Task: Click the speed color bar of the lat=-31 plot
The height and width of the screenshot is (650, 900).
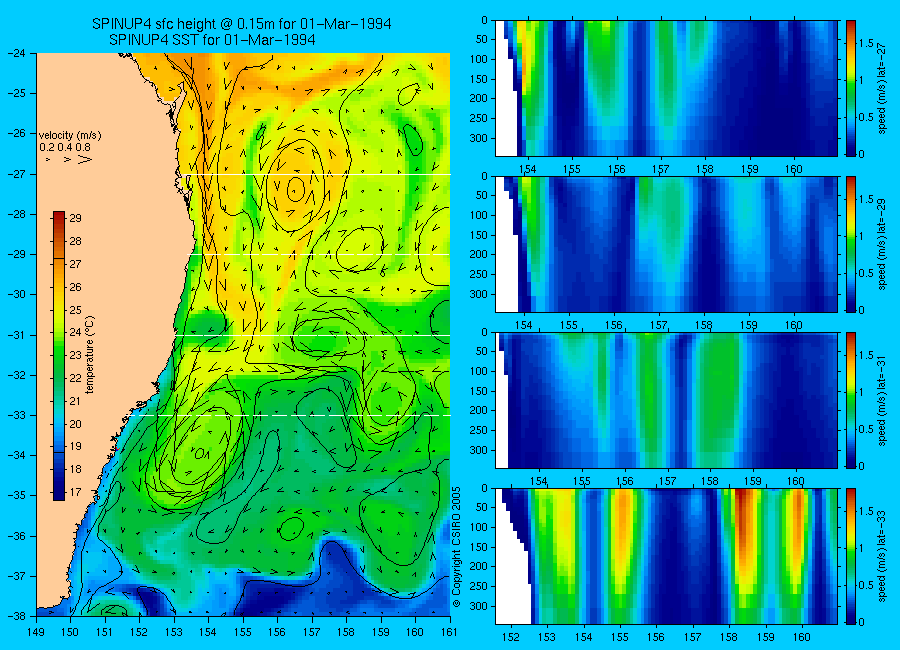Action: coord(850,400)
